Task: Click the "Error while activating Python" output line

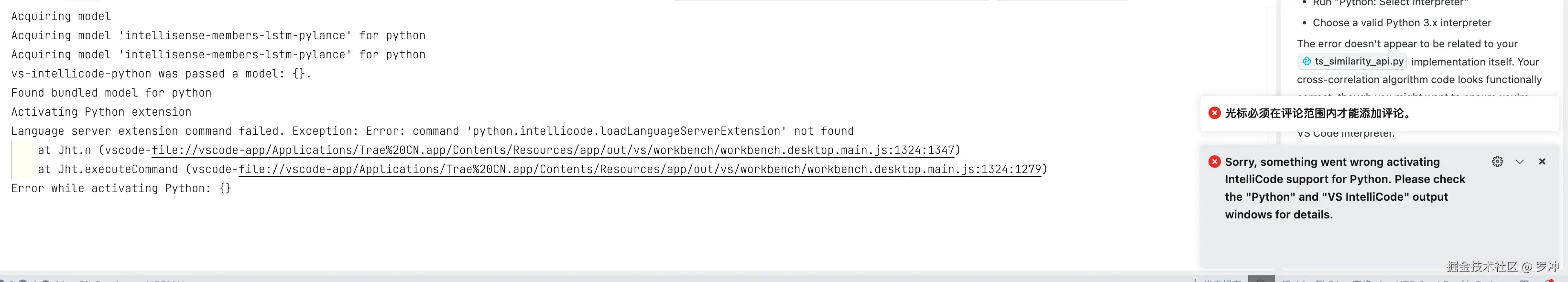Action: pyautogui.click(x=121, y=188)
